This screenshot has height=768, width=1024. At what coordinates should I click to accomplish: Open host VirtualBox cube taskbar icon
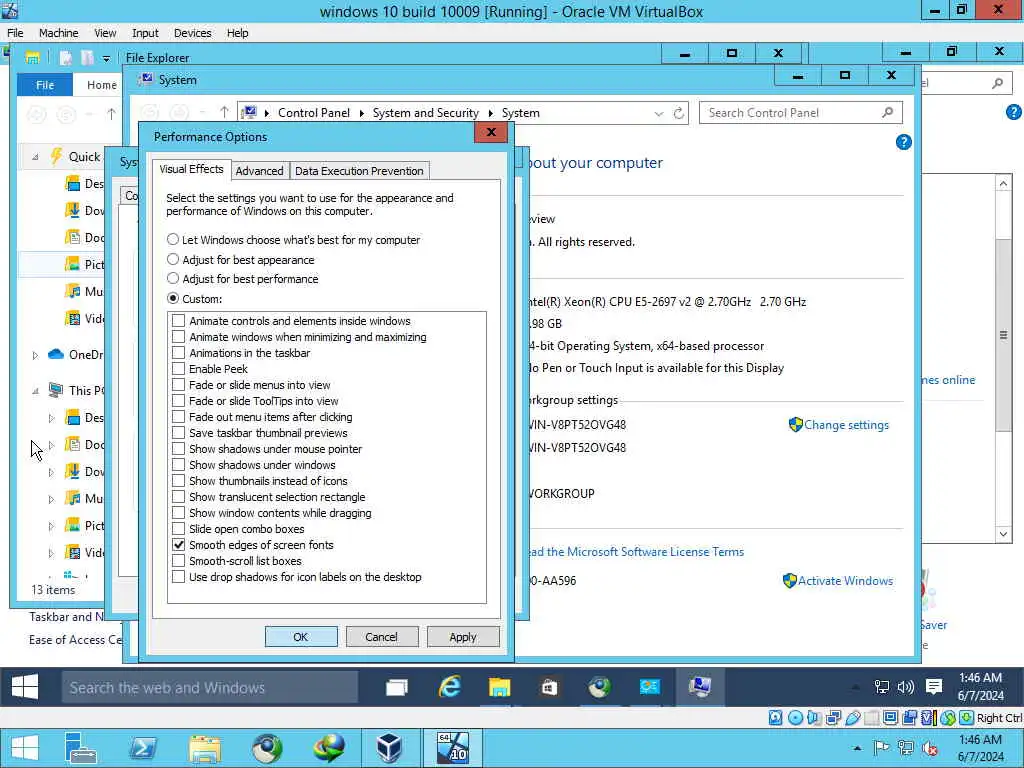389,748
